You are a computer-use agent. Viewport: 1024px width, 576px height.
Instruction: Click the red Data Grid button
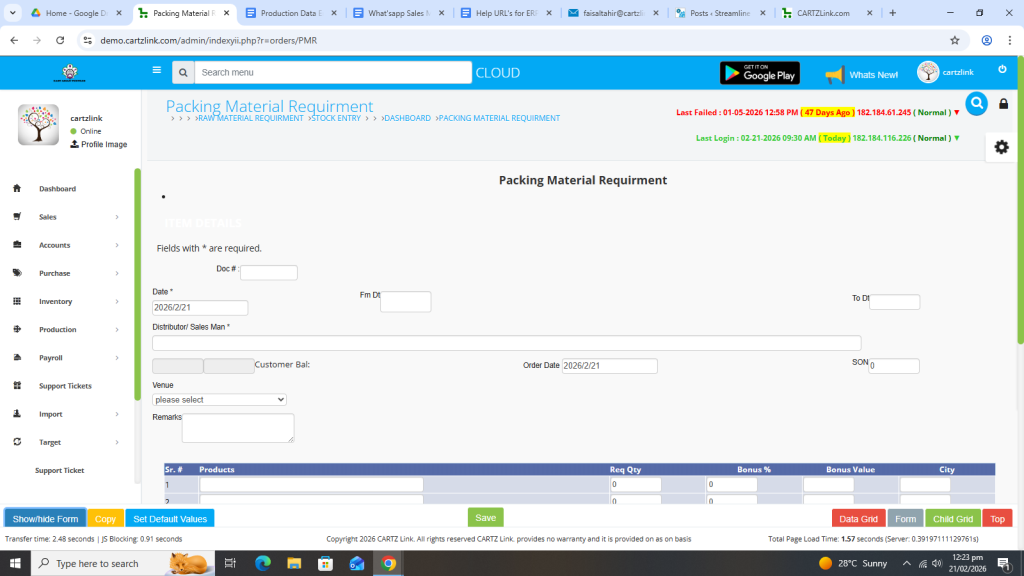click(x=858, y=519)
